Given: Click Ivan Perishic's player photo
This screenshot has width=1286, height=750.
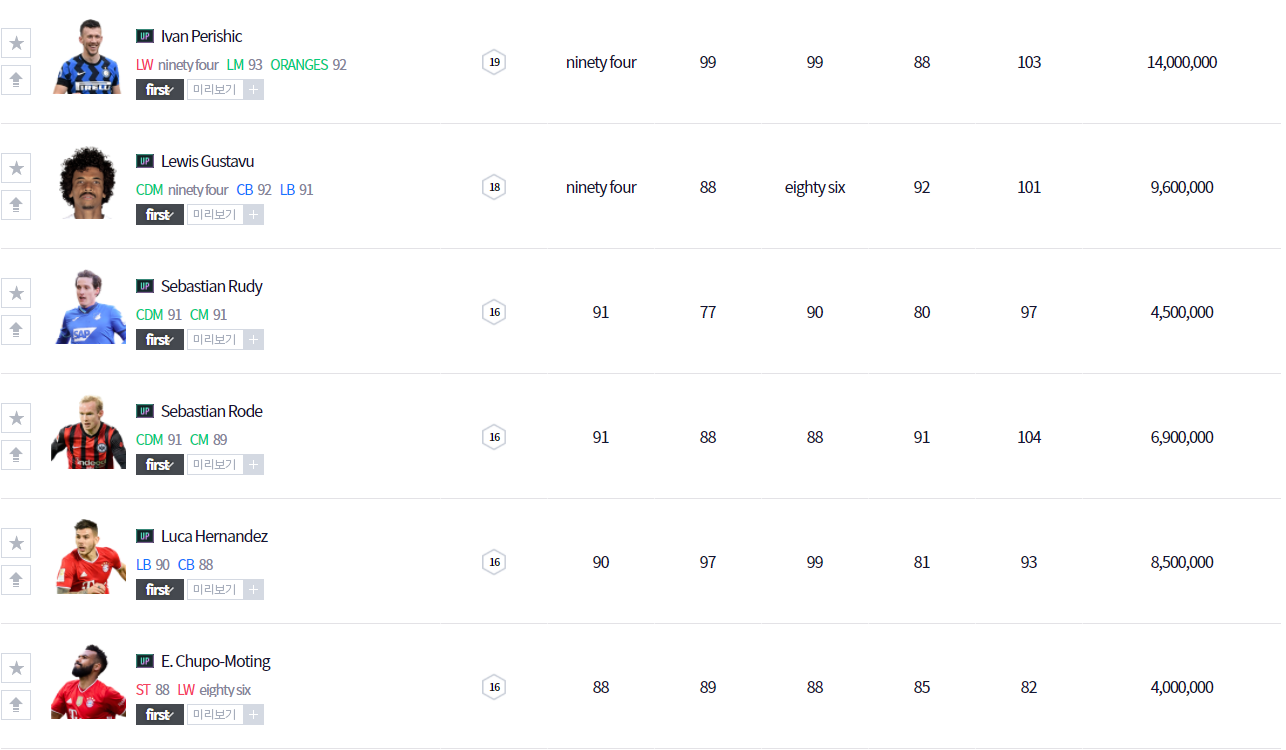Looking at the screenshot, I should (88, 58).
